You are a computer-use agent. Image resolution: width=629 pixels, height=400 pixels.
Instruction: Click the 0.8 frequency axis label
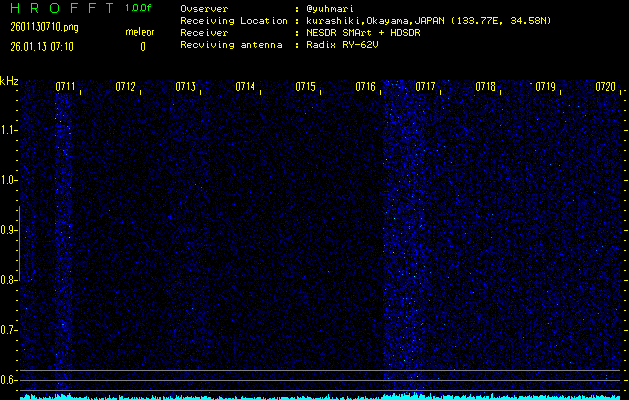[x=8, y=280]
